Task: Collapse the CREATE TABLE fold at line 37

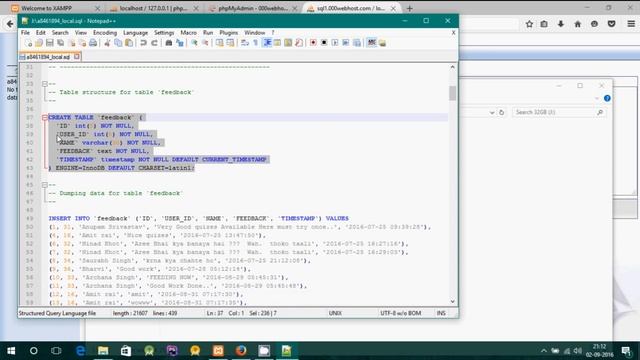Action: pyautogui.click(x=44, y=118)
